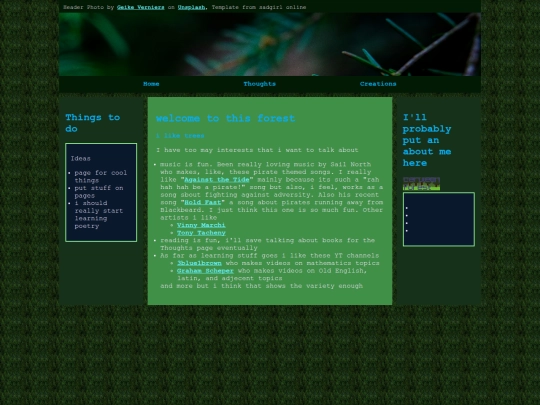This screenshot has height=405, width=540.
Task: Click the "I have too may interests" paragraph
Action: coord(257,150)
